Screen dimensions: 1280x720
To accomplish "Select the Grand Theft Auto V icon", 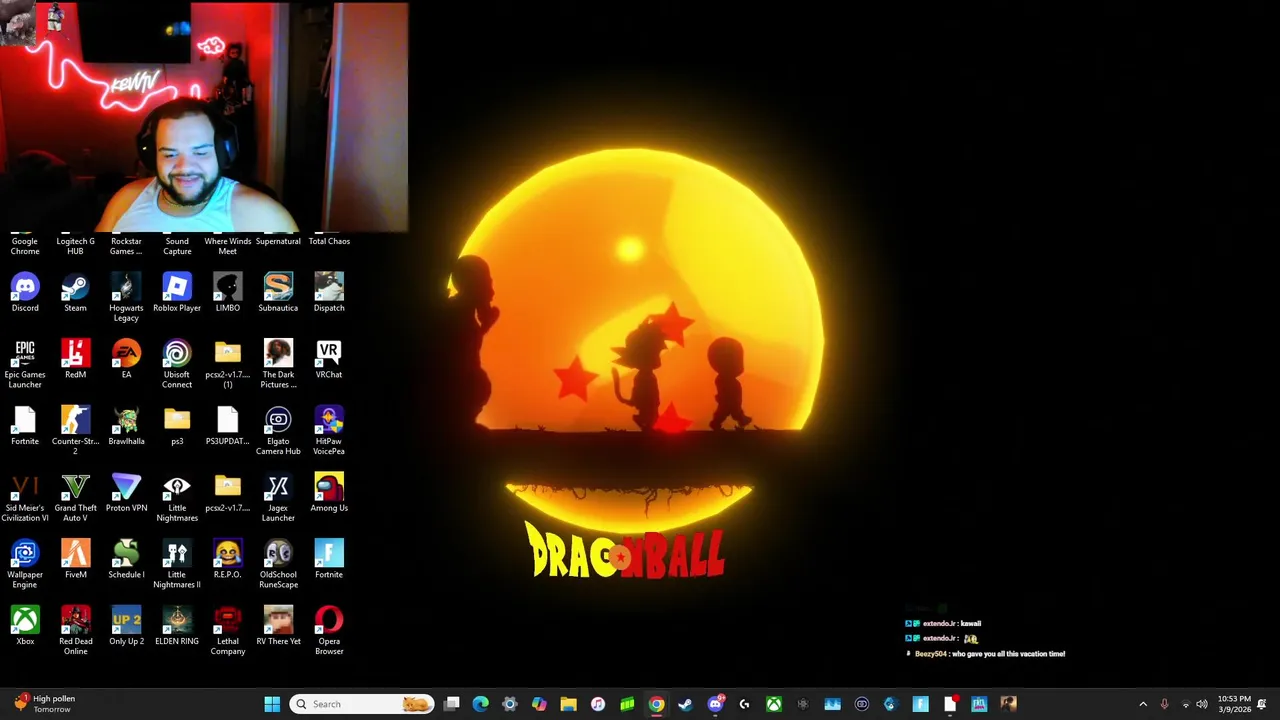I will (75, 498).
